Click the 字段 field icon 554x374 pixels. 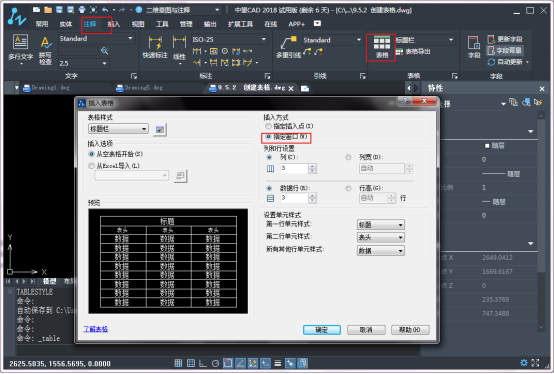click(474, 47)
